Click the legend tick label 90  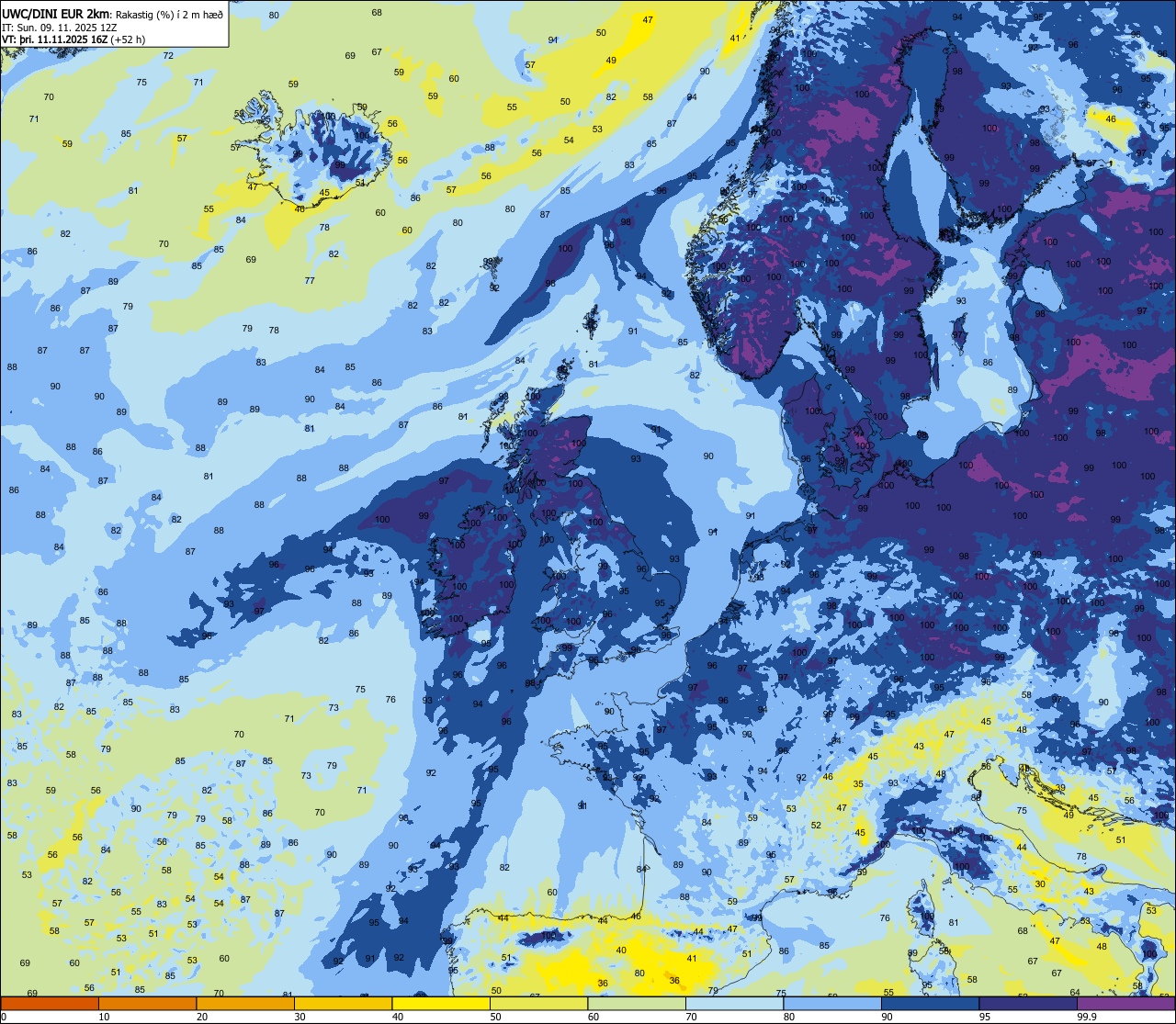887,1017
